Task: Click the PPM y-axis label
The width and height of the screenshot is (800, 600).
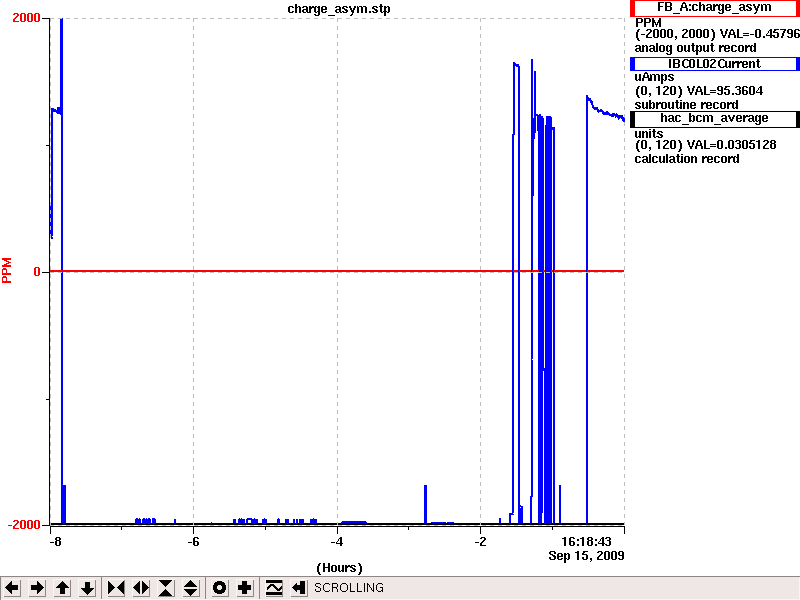Action: pyautogui.click(x=7, y=270)
